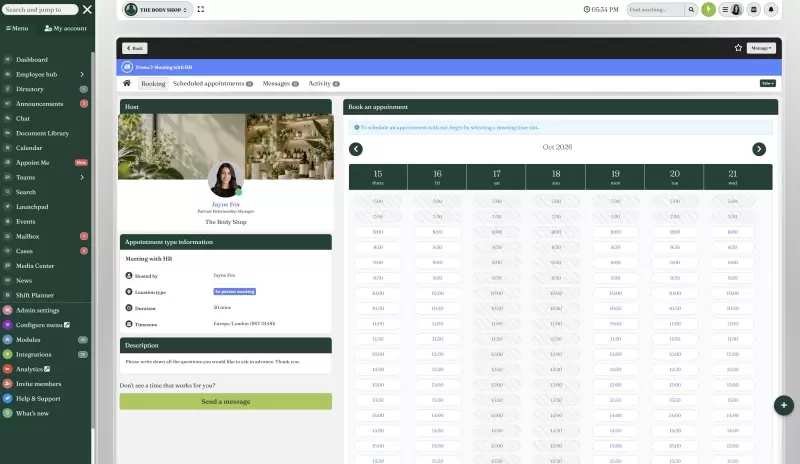Screen dimensions: 800x464
Task: Click the Help & Support icon
Action: pos(8,399)
